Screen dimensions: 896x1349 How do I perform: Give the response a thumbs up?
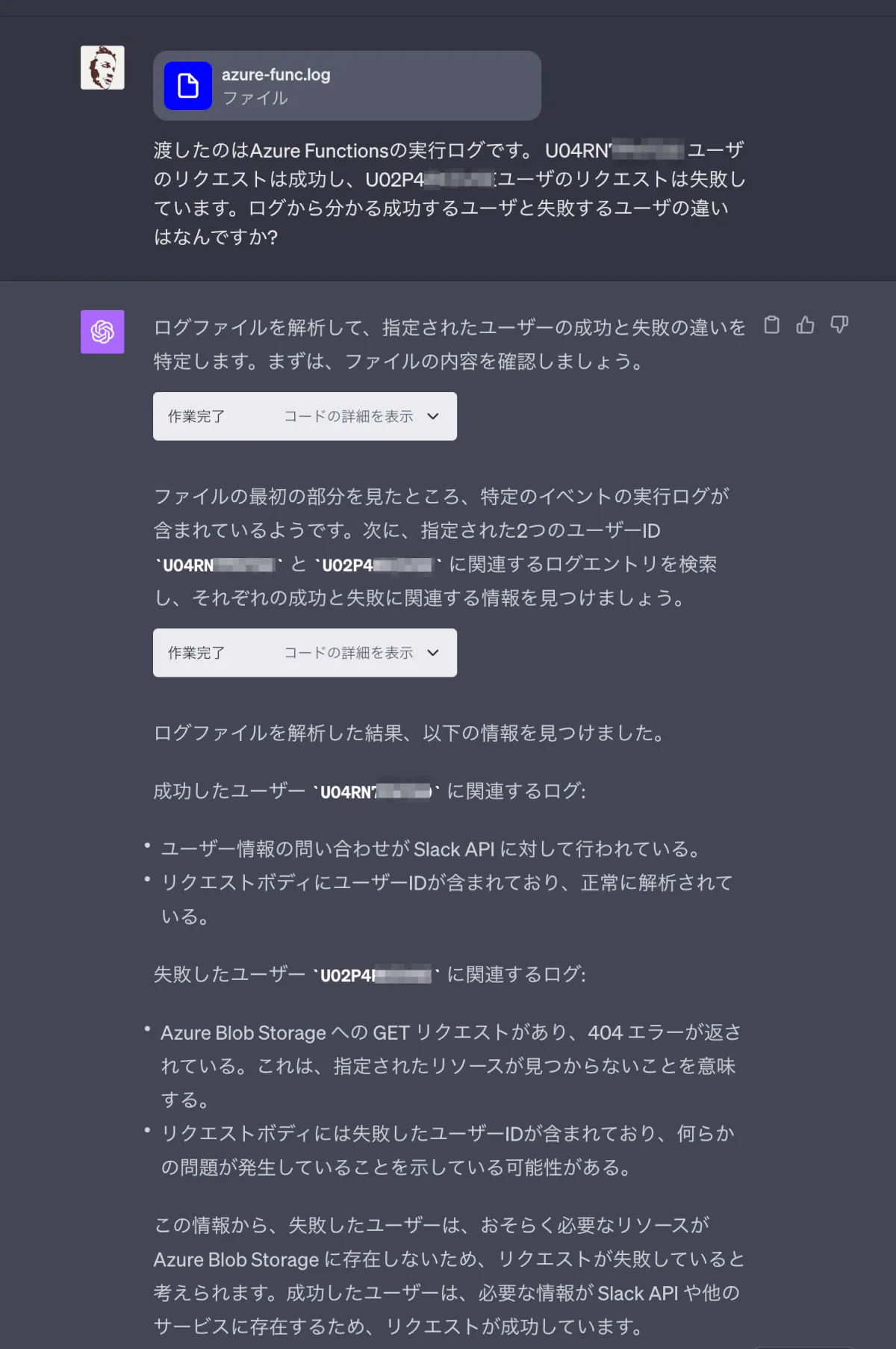[x=805, y=325]
